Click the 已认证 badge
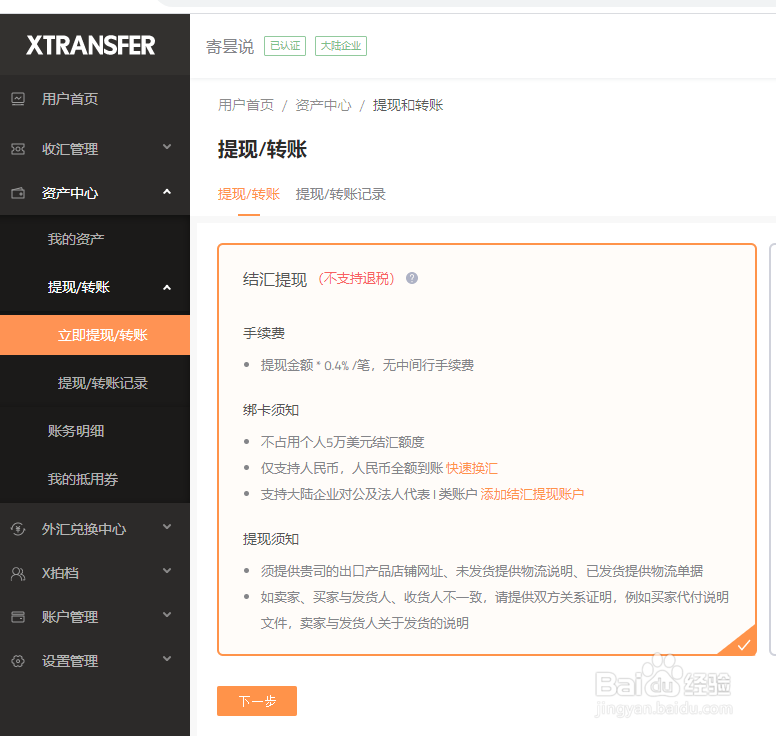This screenshot has height=736, width=776. click(x=285, y=46)
